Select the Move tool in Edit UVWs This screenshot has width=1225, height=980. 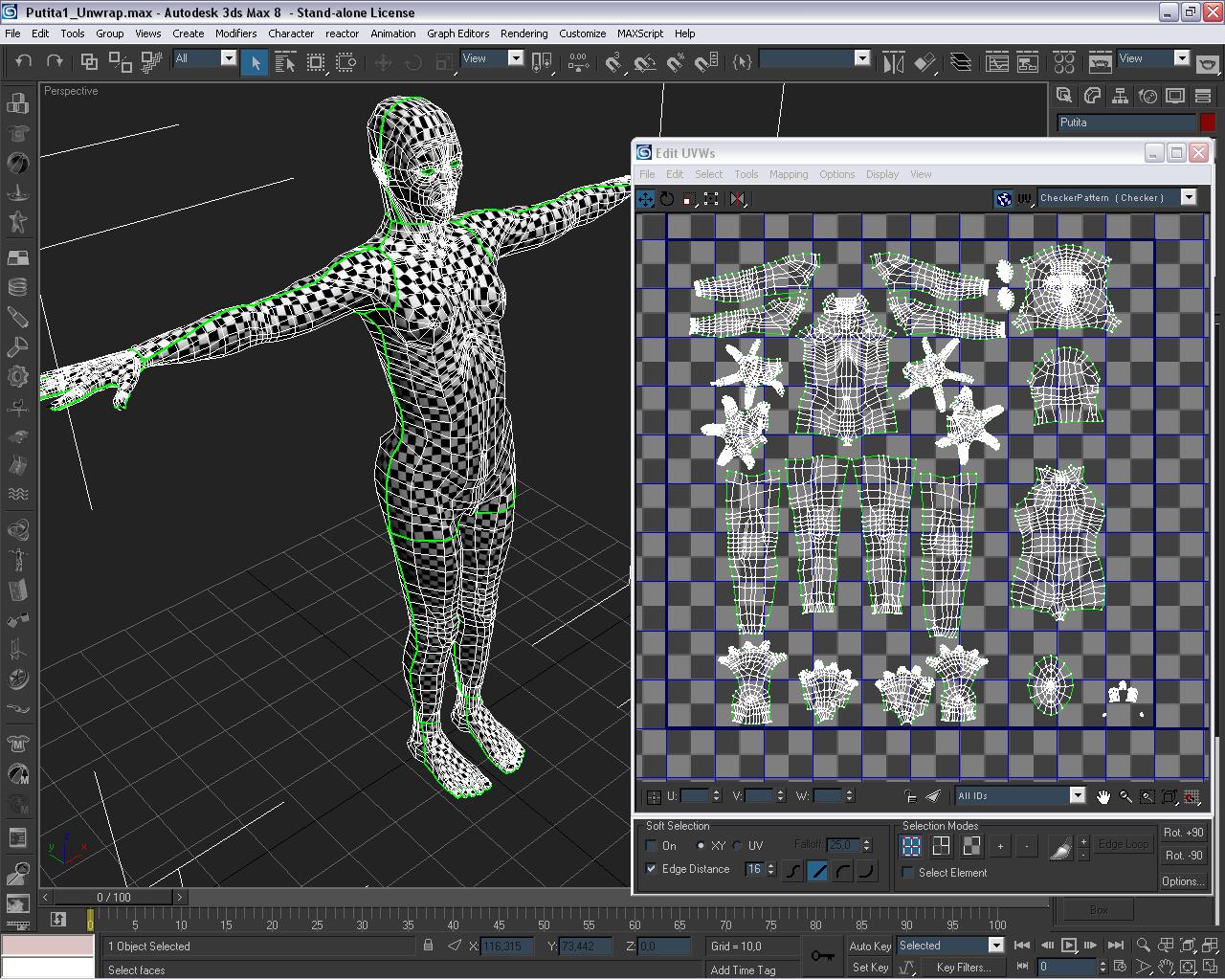(646, 199)
